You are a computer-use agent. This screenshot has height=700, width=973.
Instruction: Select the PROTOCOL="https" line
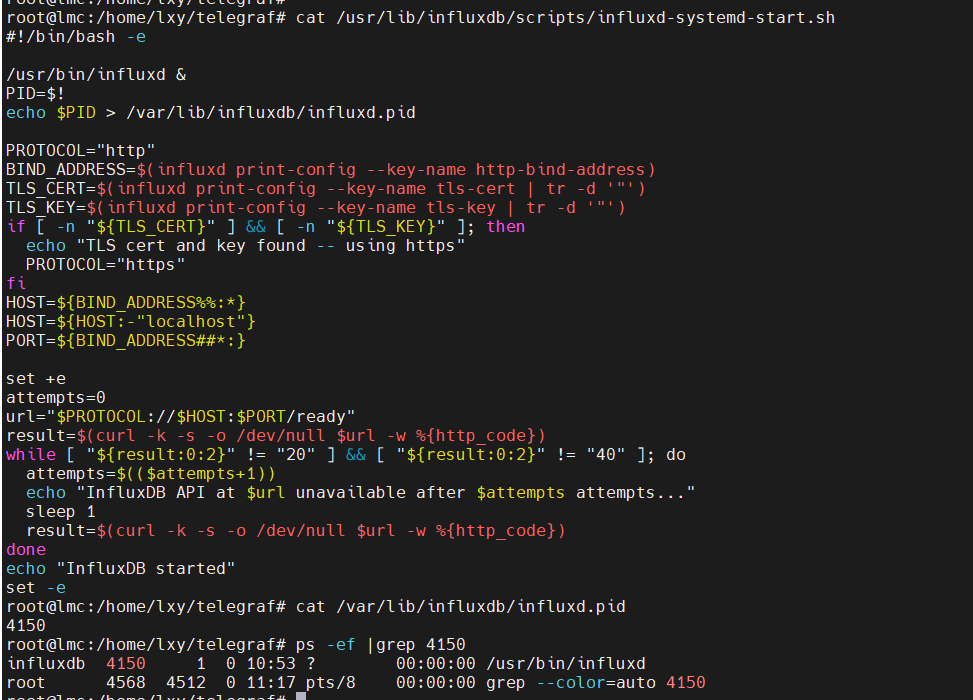point(105,264)
